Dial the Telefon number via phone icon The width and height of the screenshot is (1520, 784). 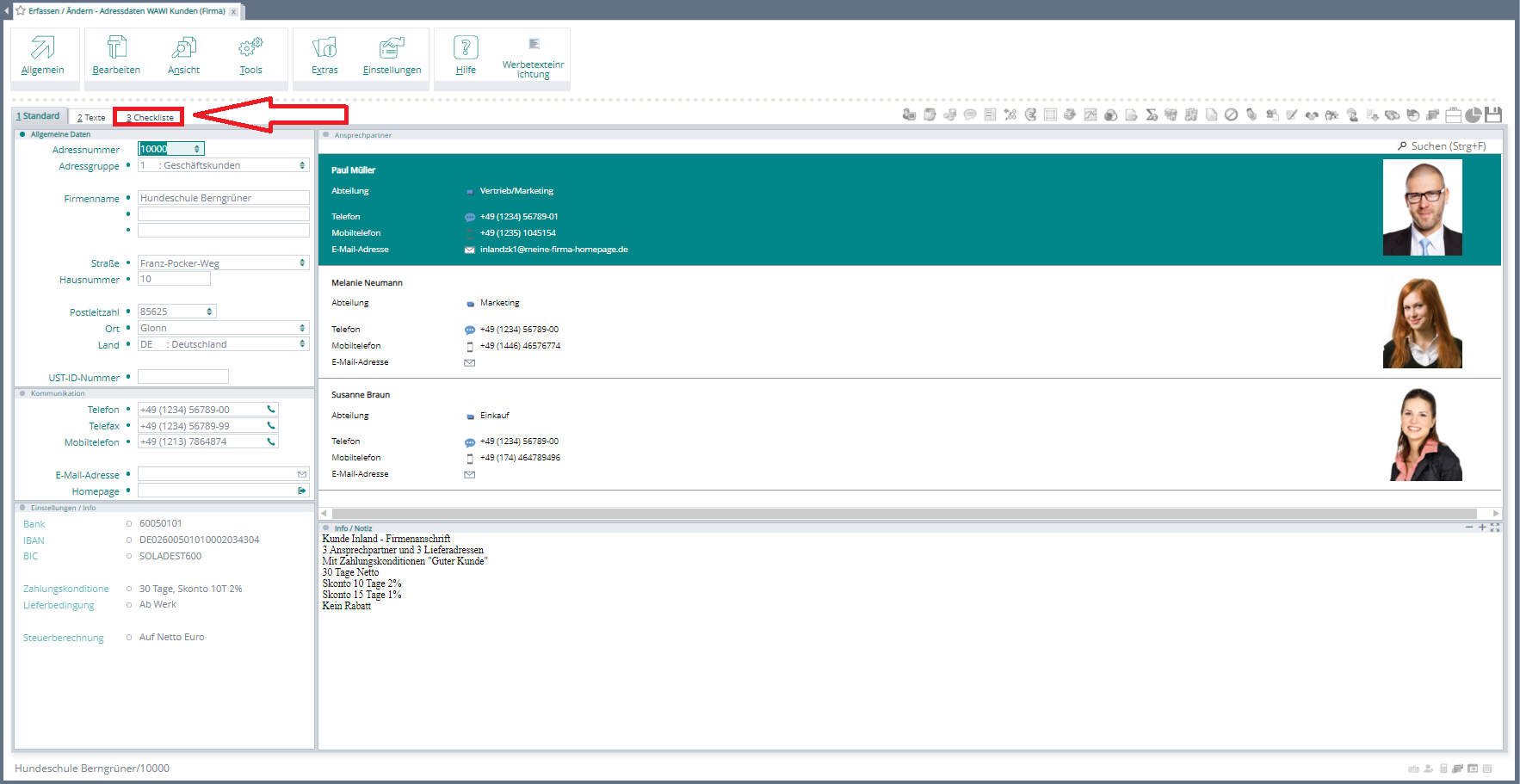pyautogui.click(x=271, y=410)
